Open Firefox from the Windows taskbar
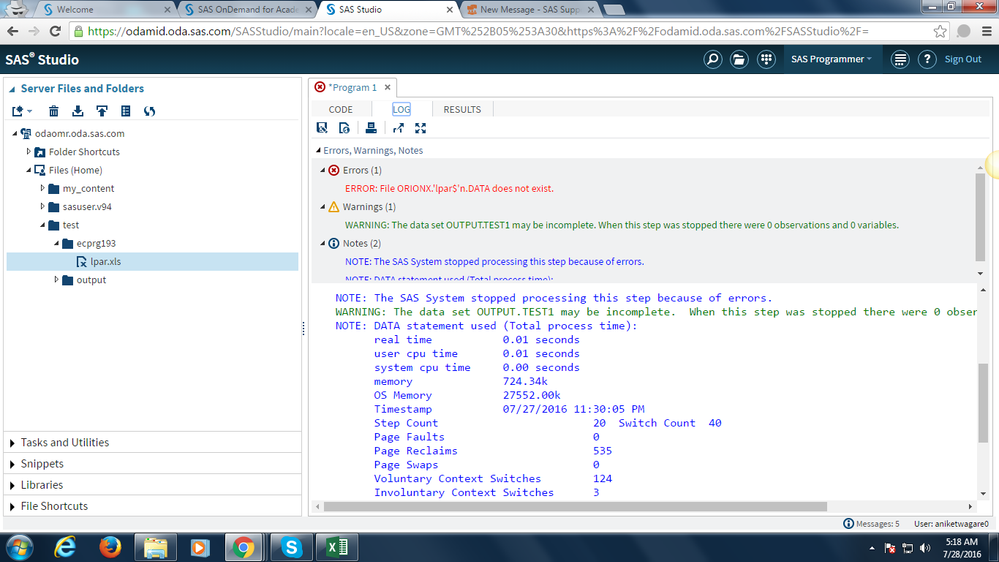999x562 pixels. click(x=110, y=547)
